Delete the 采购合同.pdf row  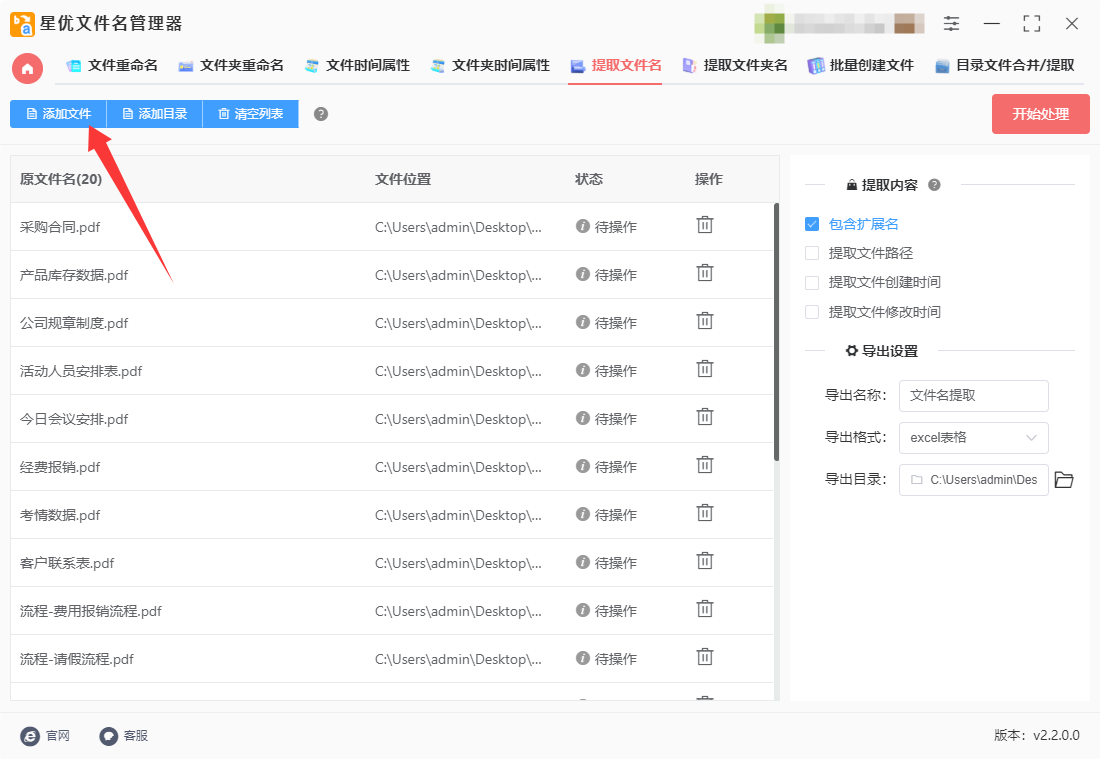pyautogui.click(x=705, y=225)
